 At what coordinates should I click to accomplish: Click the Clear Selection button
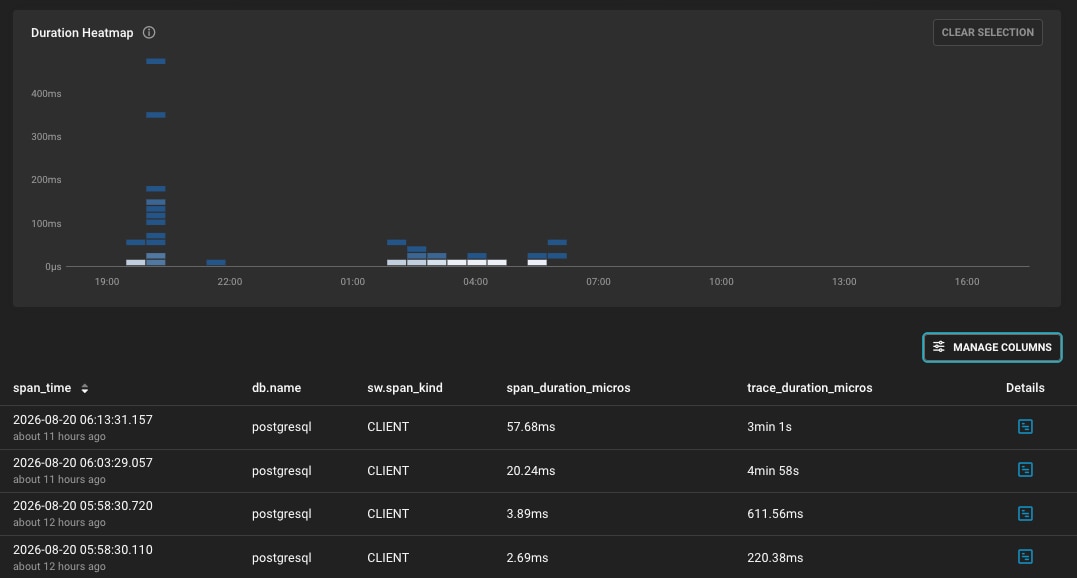(x=987, y=32)
